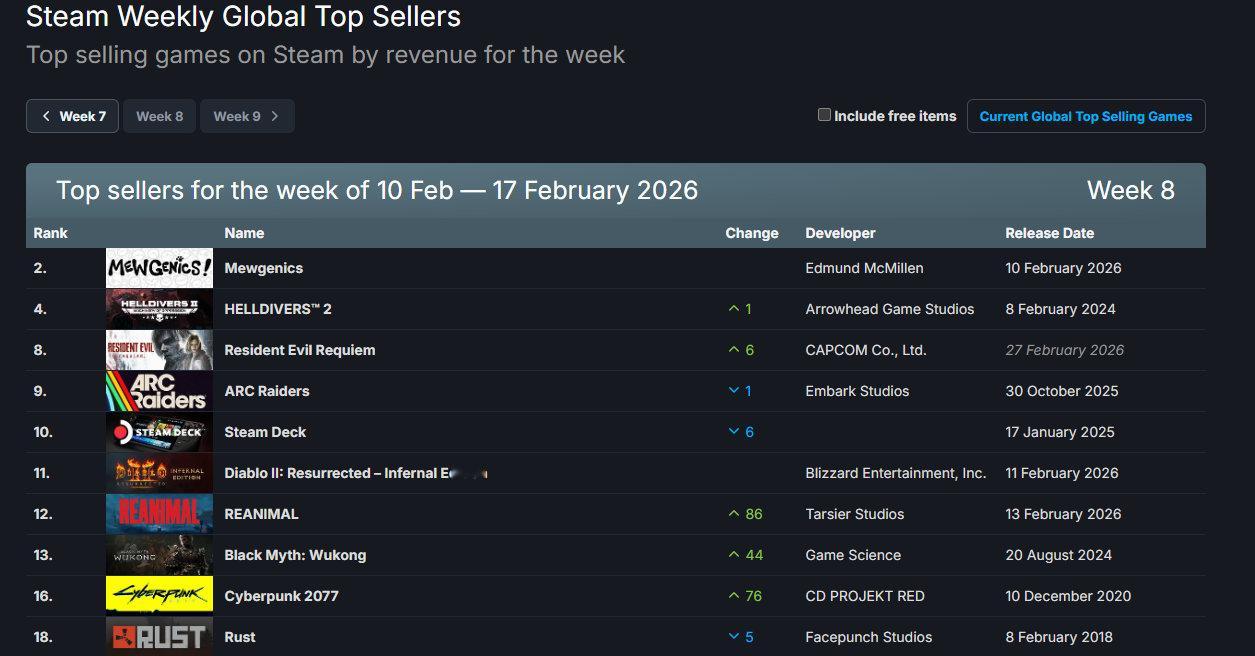Open the HELLDIVERS 2 game logo image
This screenshot has width=1255, height=656.
pyautogui.click(x=159, y=309)
